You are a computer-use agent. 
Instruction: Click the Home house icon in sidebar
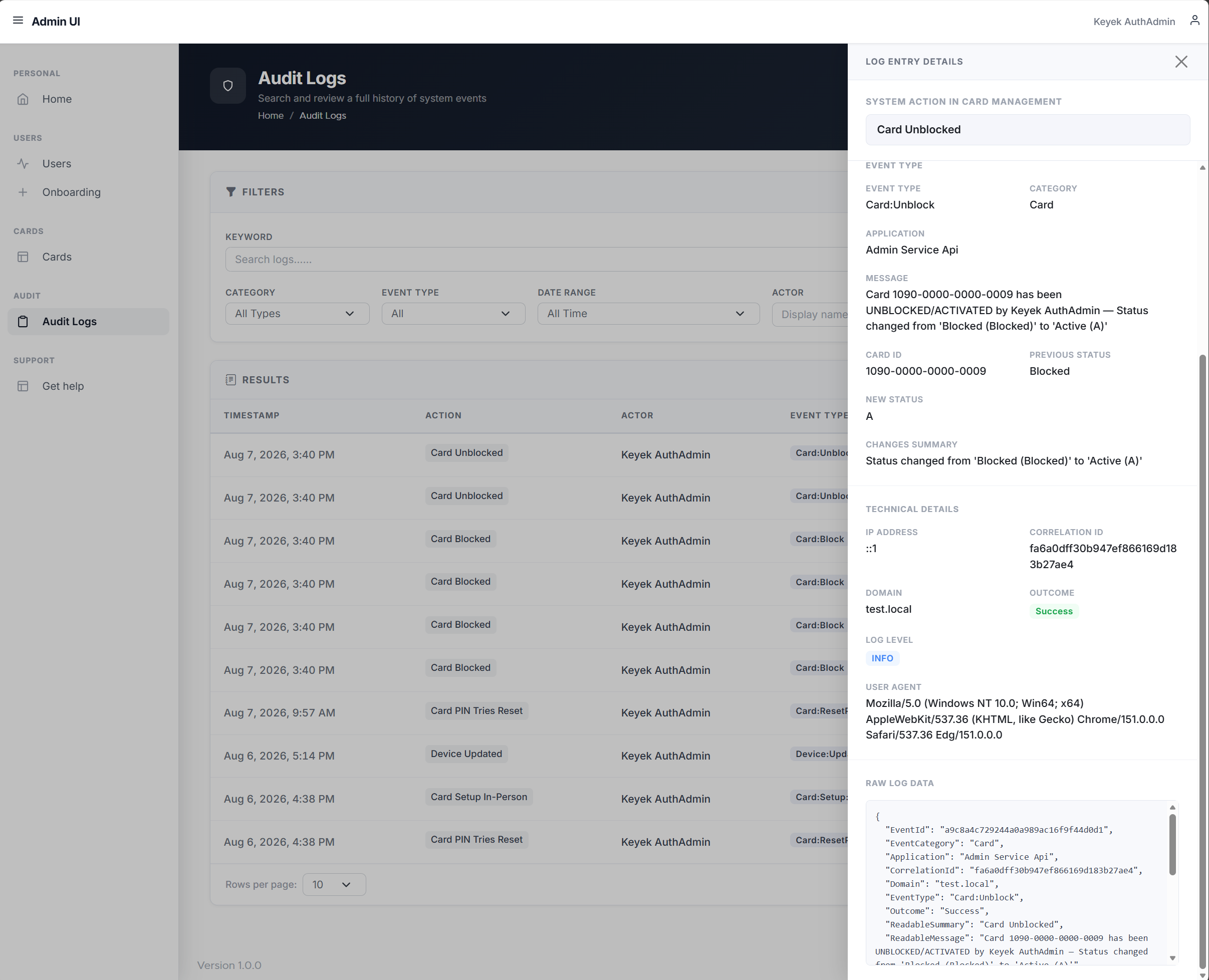(x=23, y=99)
